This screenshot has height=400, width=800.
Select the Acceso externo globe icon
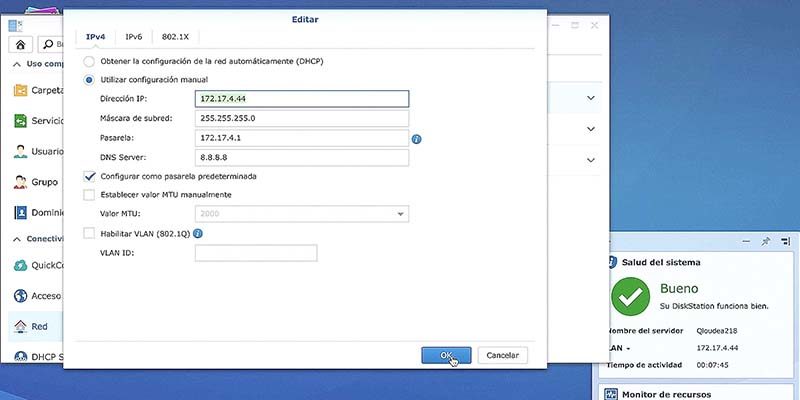pyautogui.click(x=20, y=296)
